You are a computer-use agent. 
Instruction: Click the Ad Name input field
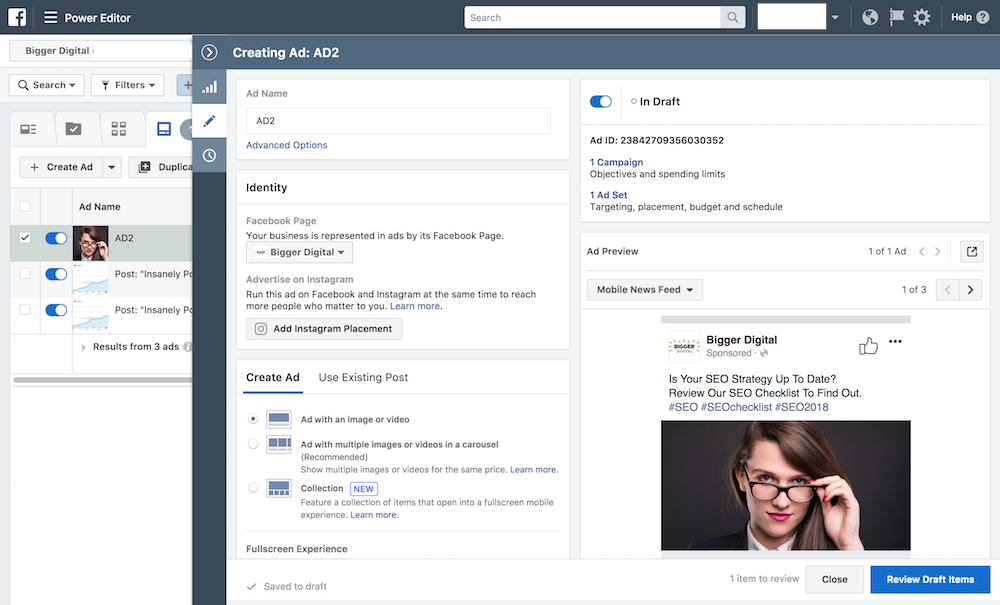[398, 121]
